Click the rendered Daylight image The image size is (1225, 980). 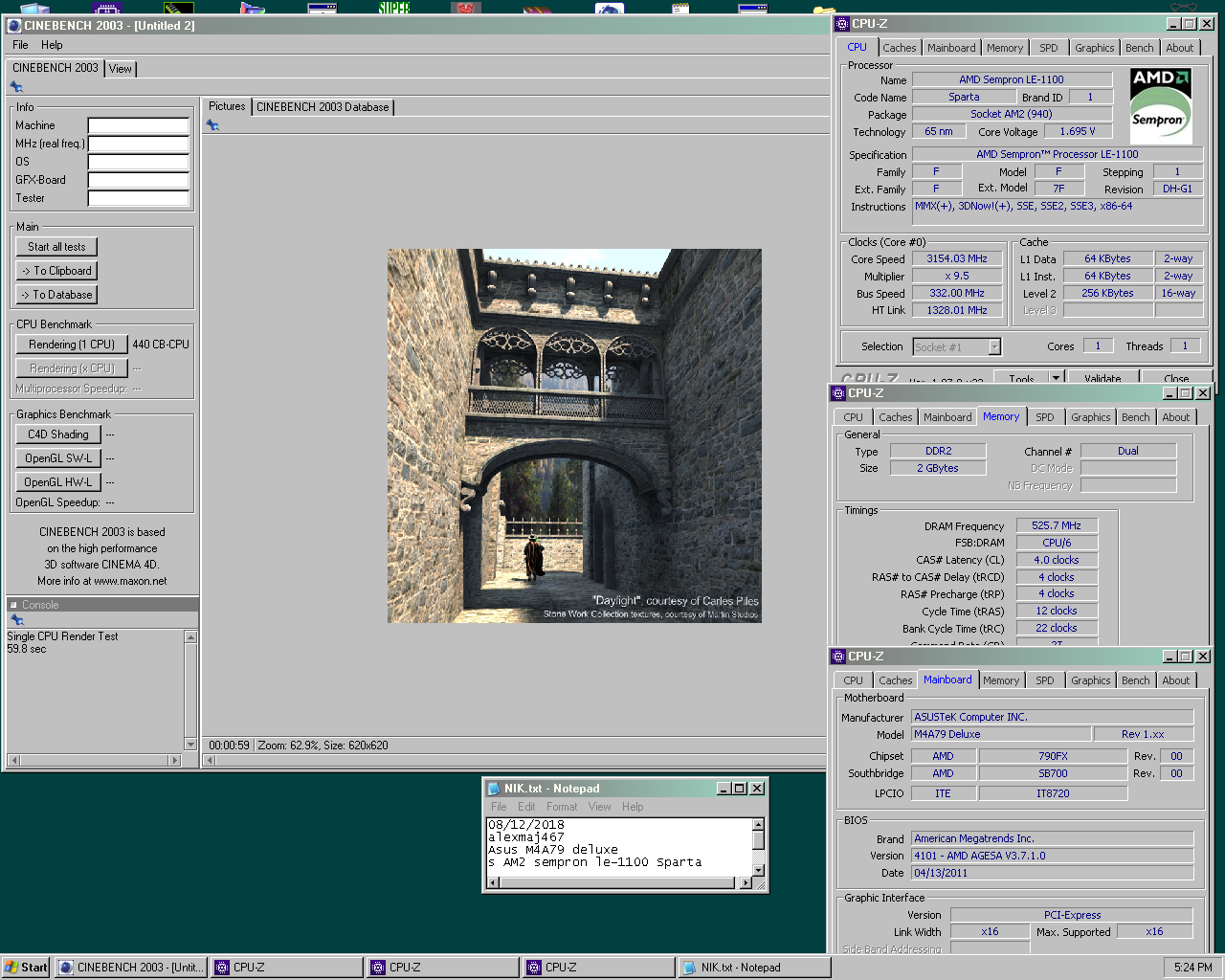[x=574, y=436]
